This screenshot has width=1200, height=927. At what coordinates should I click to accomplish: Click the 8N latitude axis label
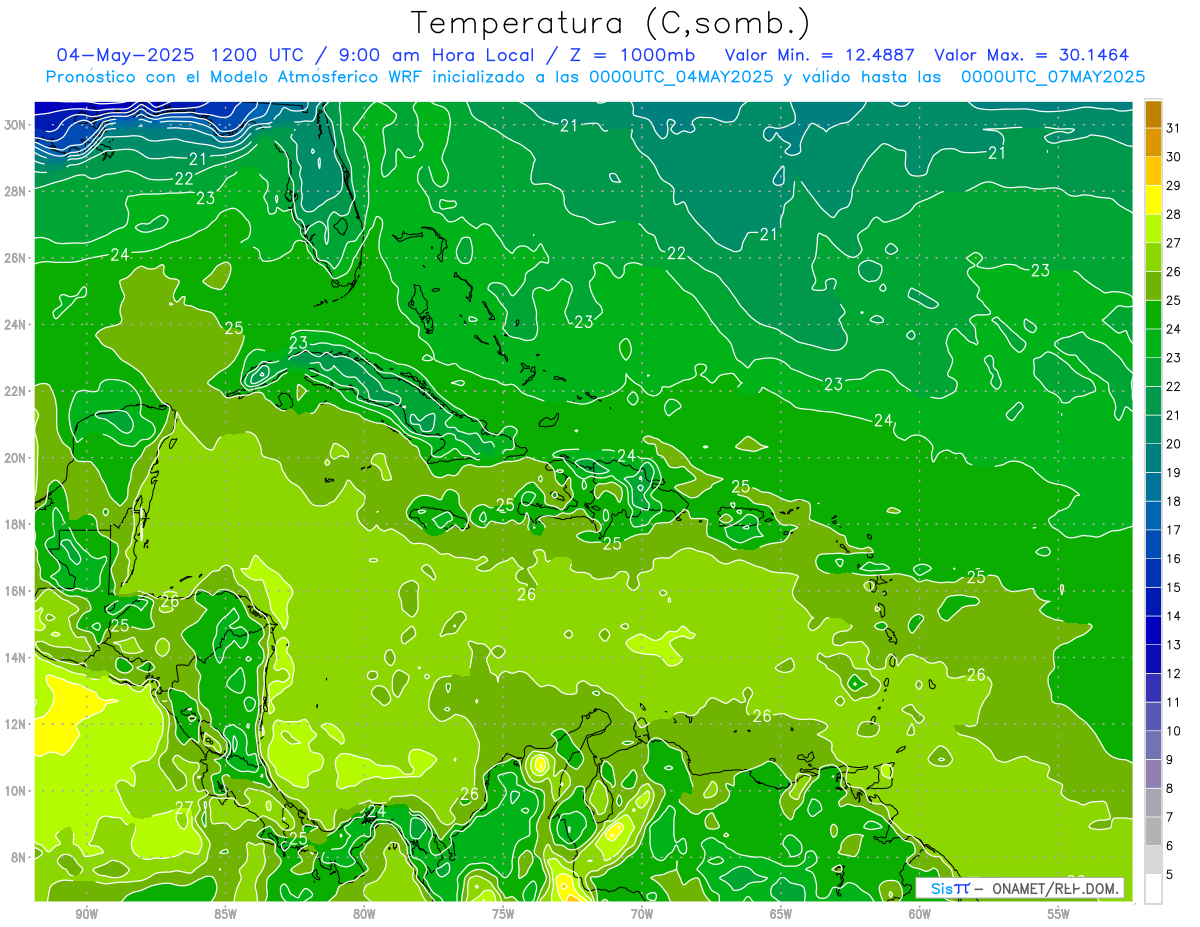pyautogui.click(x=19, y=857)
